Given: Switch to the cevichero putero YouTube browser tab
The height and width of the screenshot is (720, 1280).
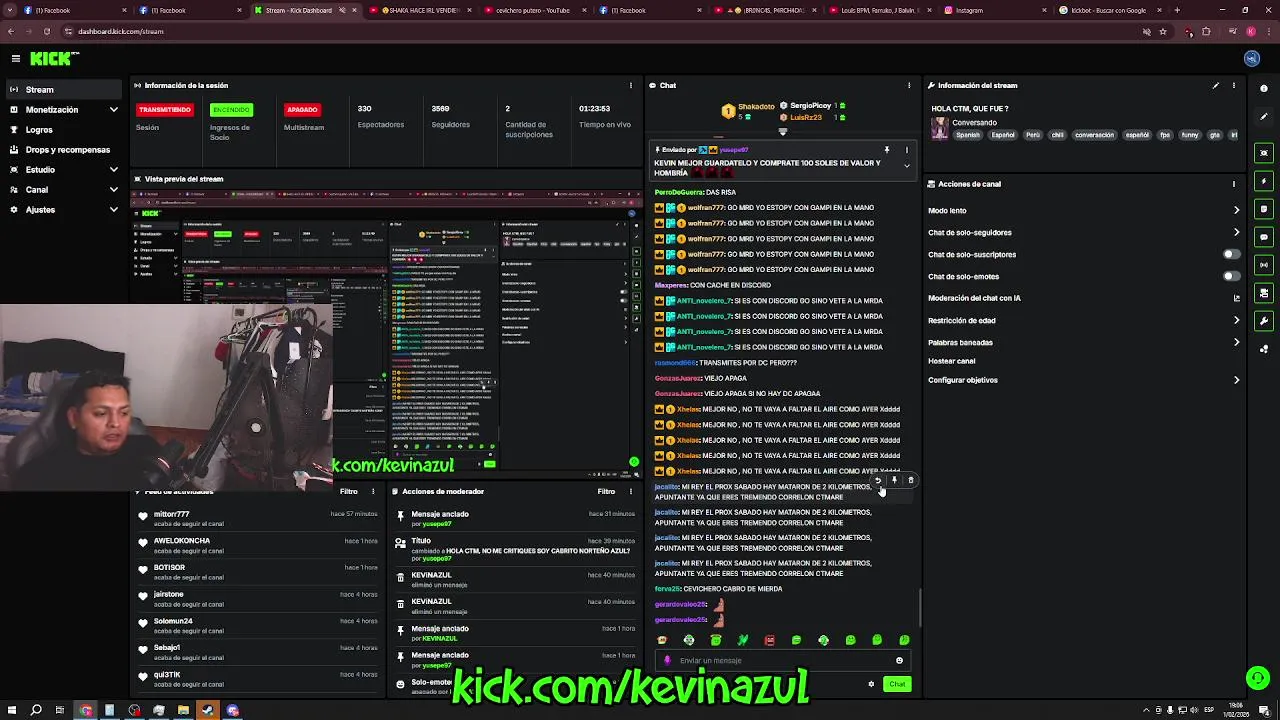Looking at the screenshot, I should (x=532, y=10).
